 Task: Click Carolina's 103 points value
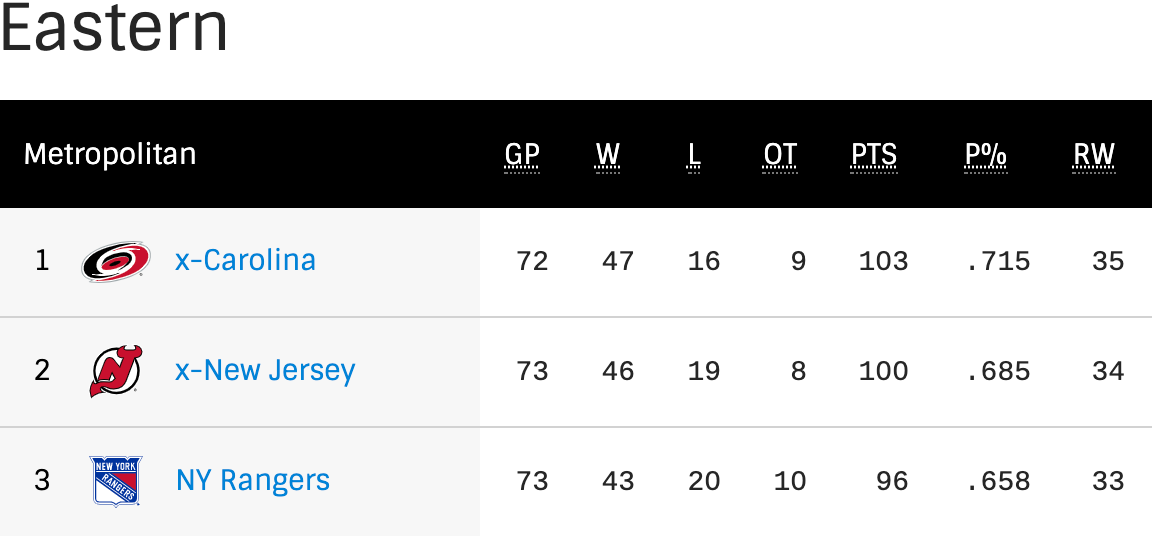pyautogui.click(x=883, y=262)
